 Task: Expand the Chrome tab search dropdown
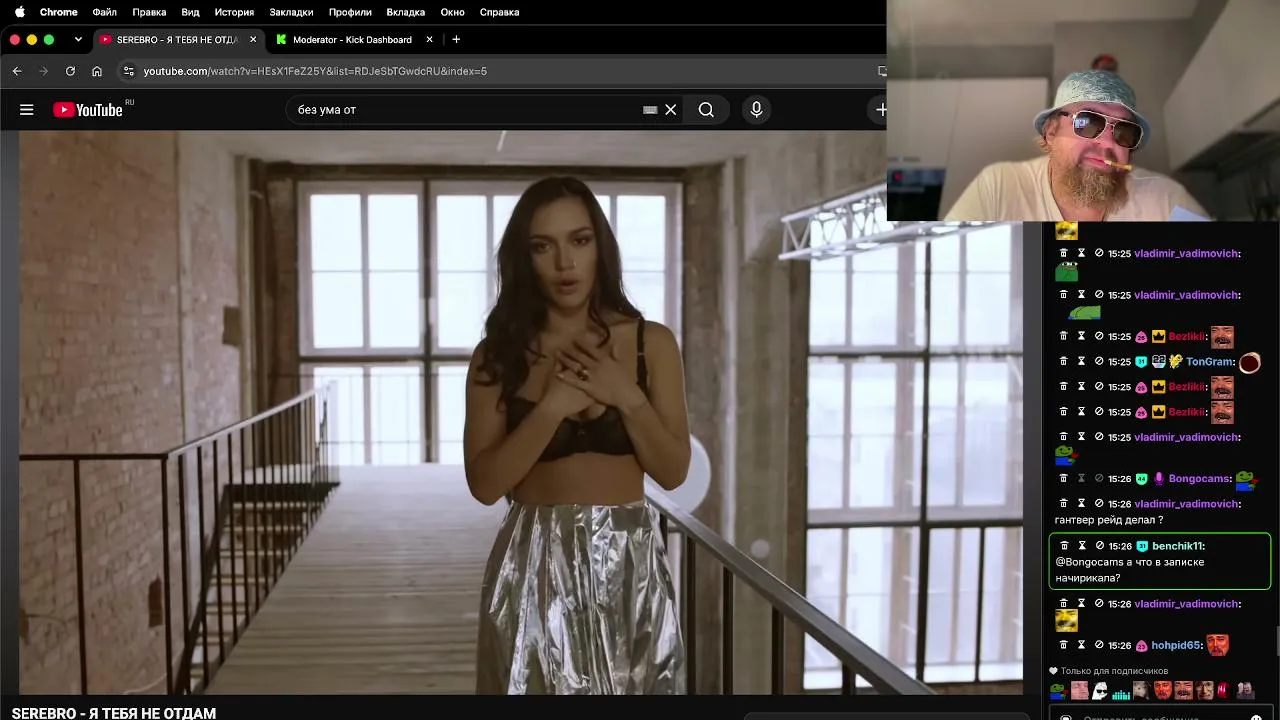click(x=78, y=39)
